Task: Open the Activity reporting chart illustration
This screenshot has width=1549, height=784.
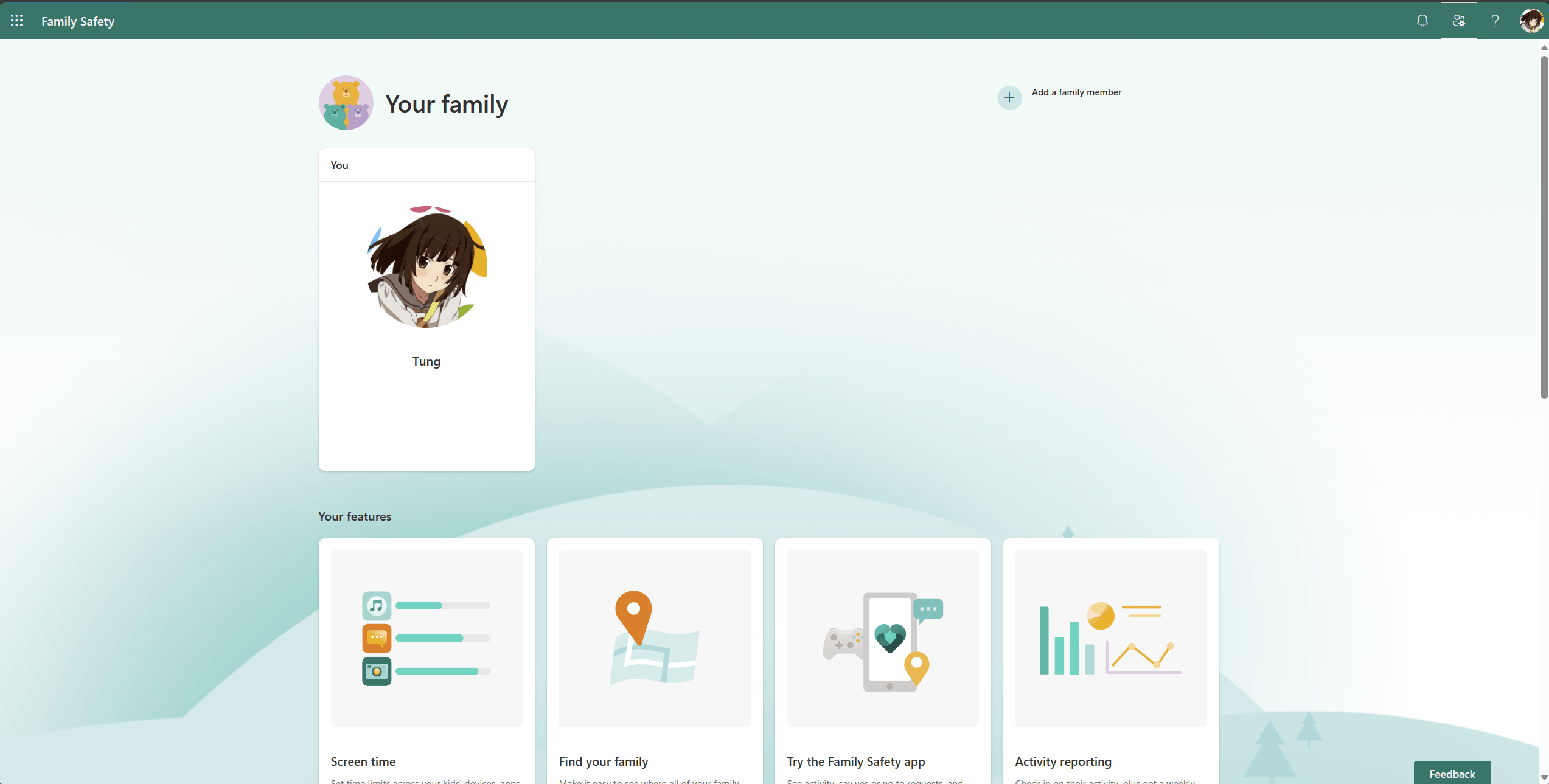Action: [1111, 638]
